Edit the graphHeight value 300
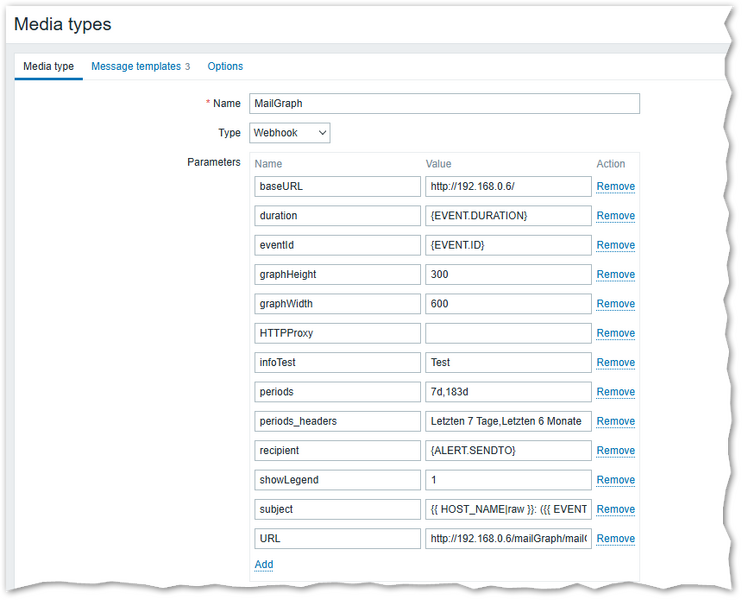Viewport: 742px width, 600px height. [508, 274]
